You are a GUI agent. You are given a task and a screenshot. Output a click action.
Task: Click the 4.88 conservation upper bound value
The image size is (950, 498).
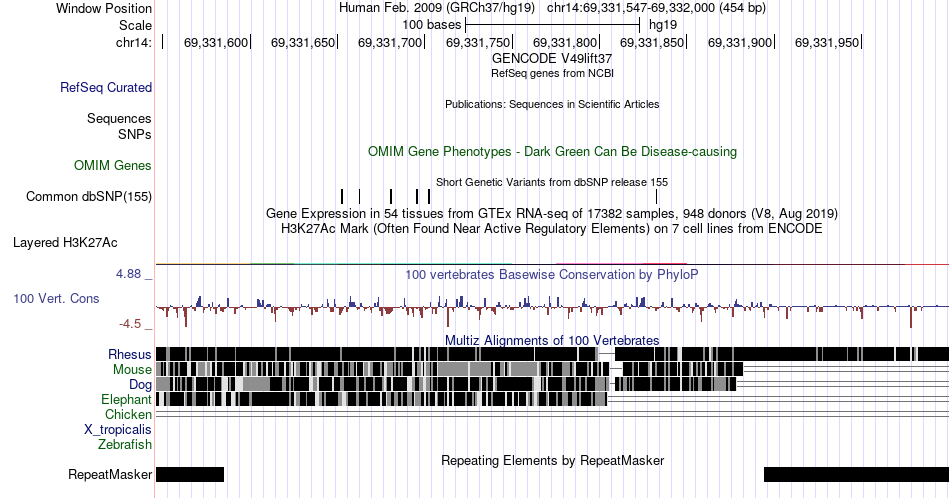click(x=128, y=274)
